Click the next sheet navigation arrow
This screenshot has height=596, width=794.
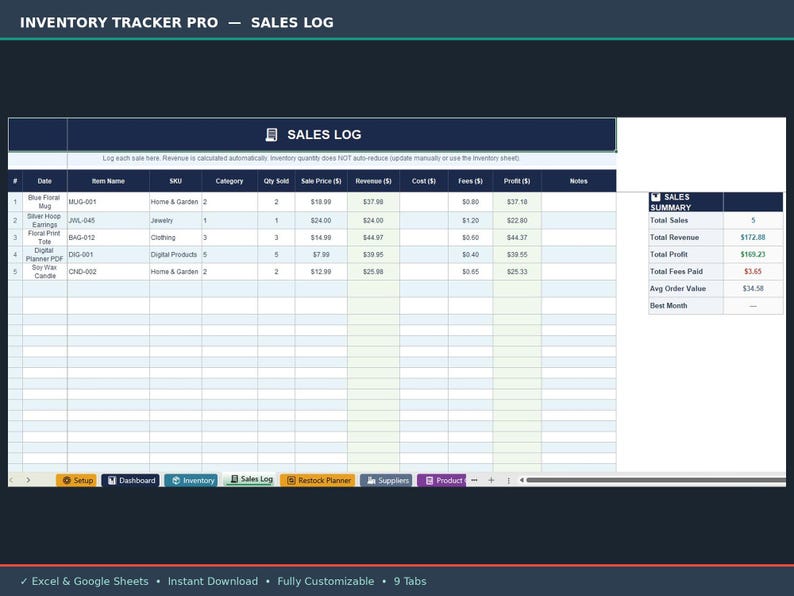pyautogui.click(x=28, y=480)
